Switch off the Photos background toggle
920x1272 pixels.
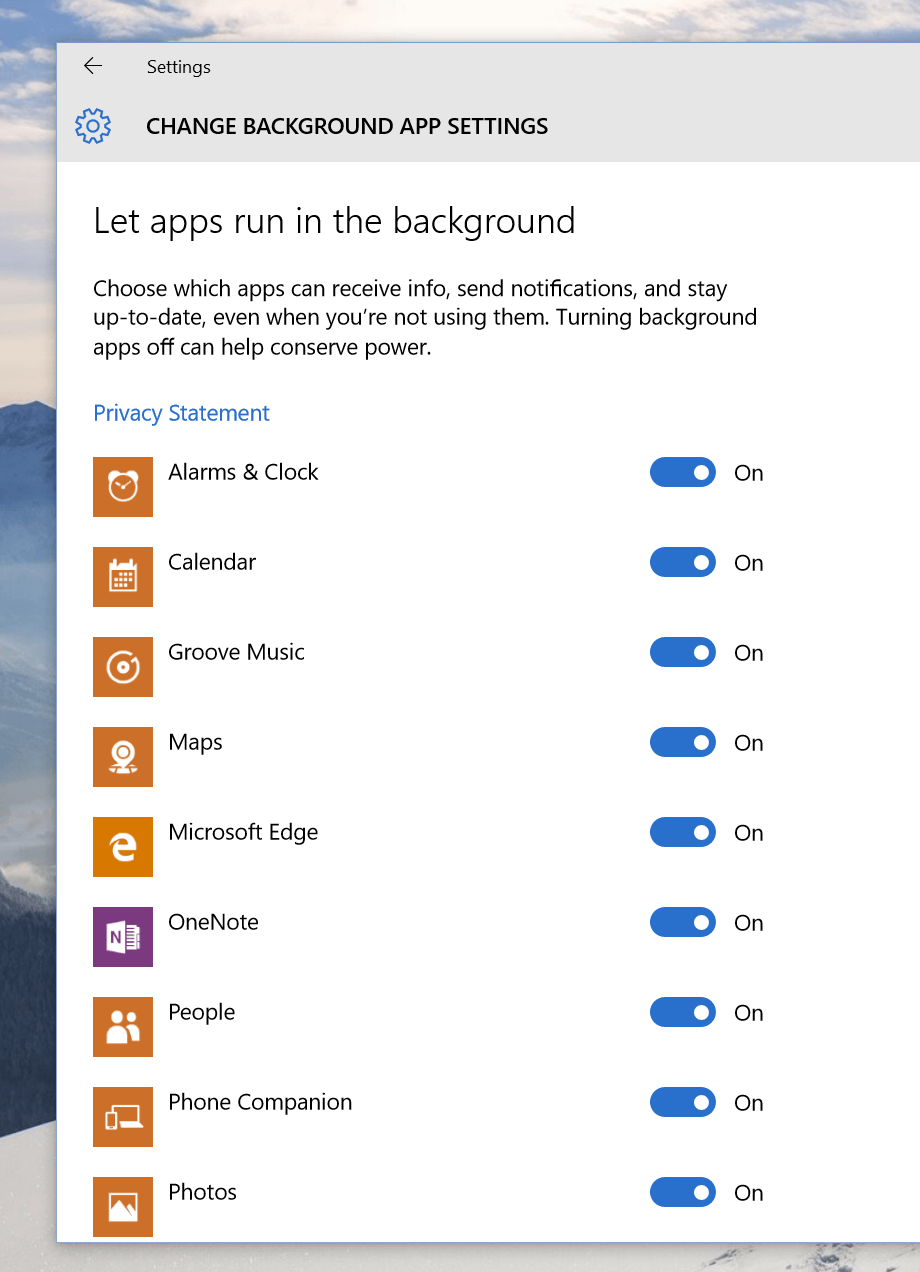[683, 1192]
